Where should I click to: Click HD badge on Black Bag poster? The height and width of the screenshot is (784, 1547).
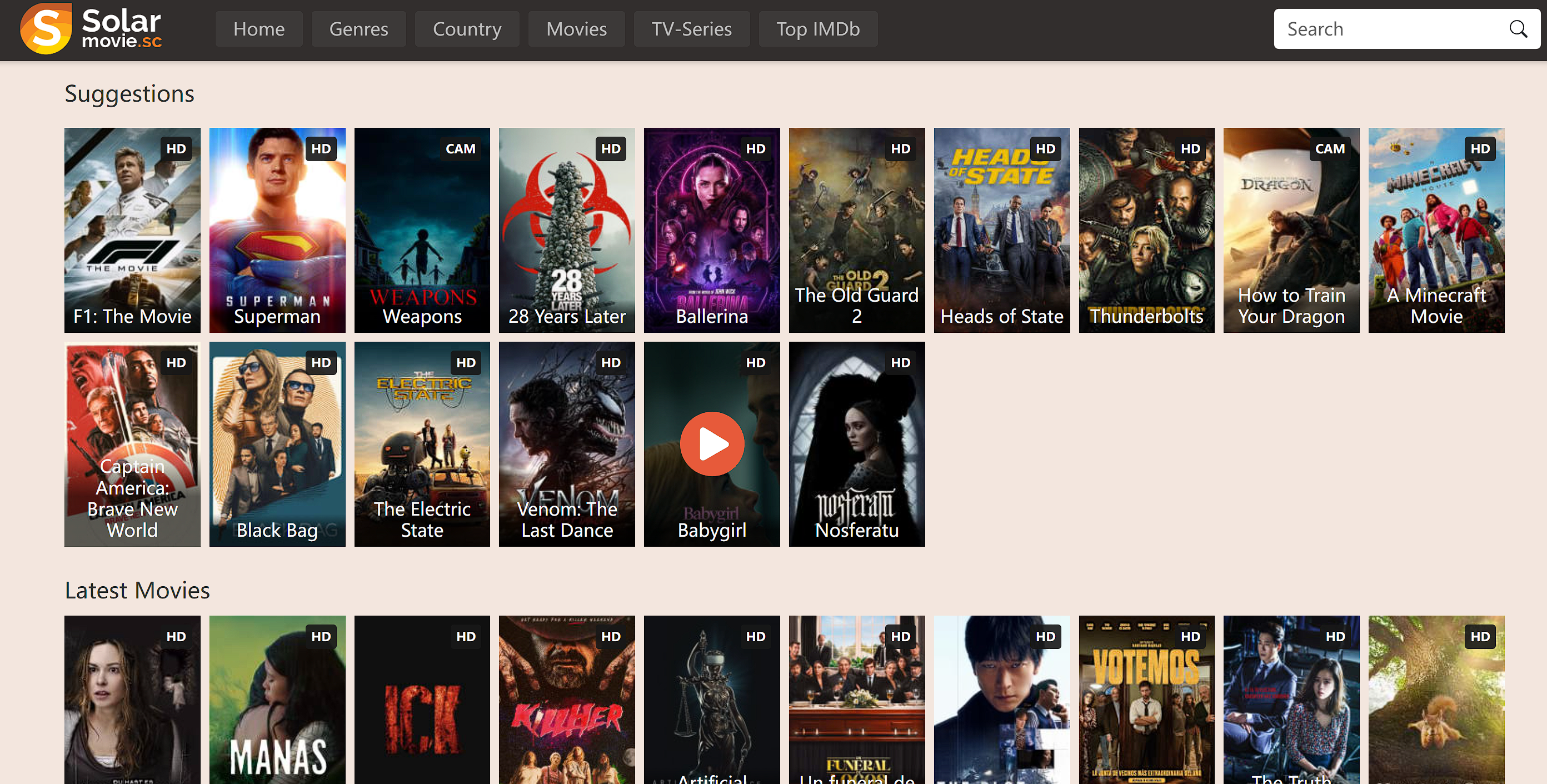(321, 363)
